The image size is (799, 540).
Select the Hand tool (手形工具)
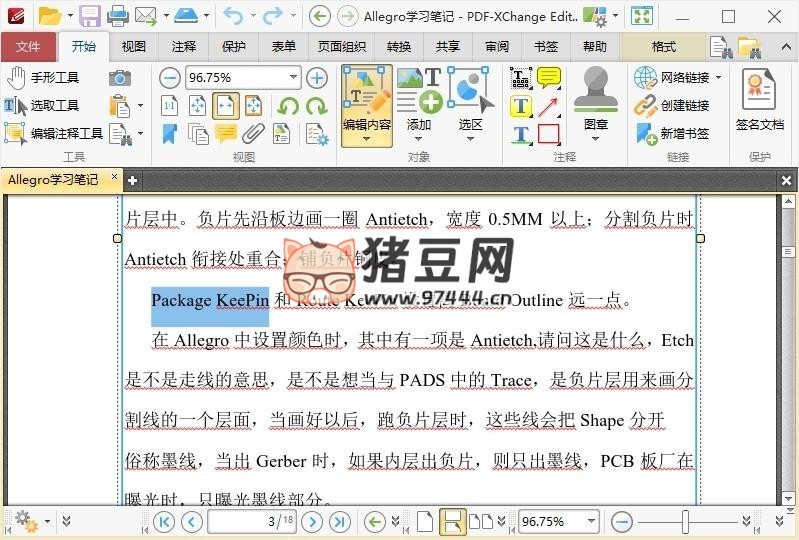point(42,78)
